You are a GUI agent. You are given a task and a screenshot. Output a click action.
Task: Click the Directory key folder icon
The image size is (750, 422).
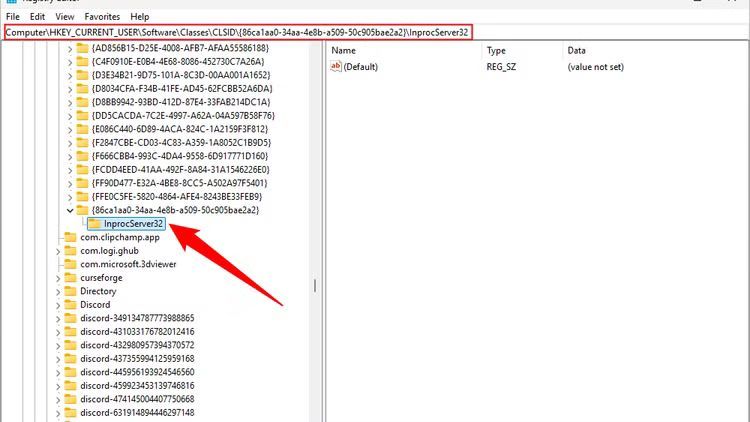tap(70, 291)
